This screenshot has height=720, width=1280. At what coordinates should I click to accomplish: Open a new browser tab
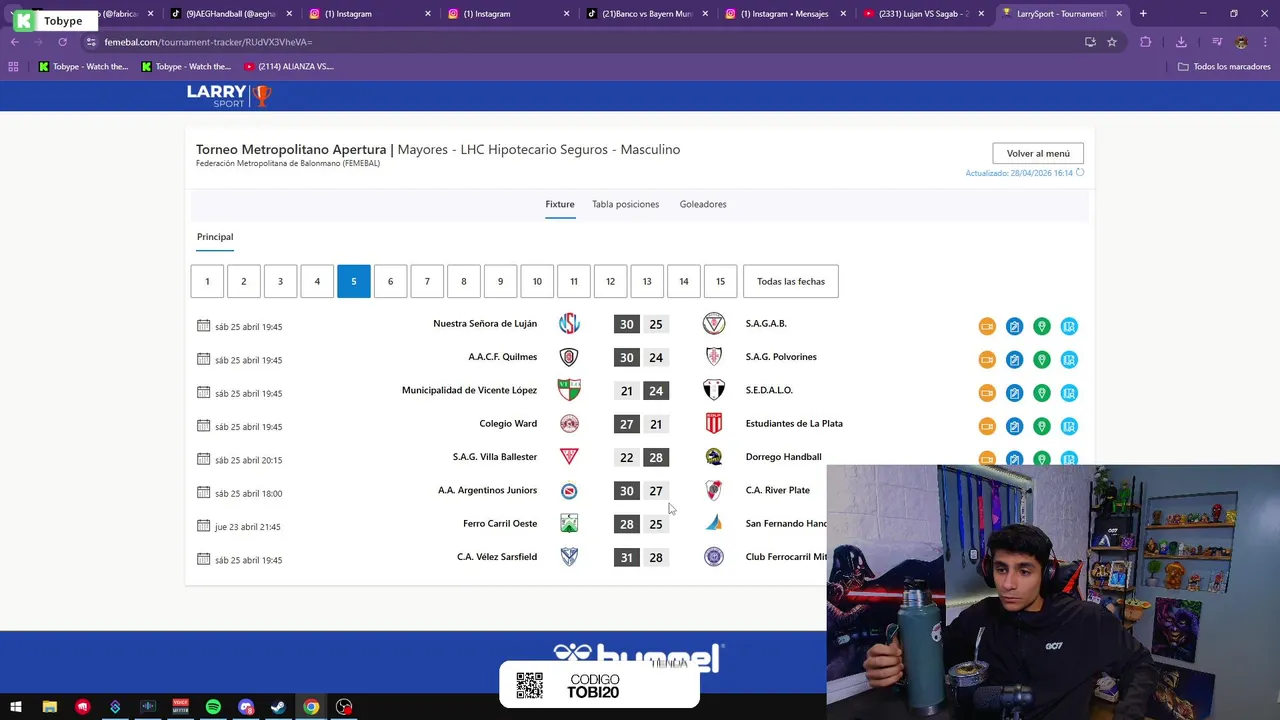pos(1143,14)
